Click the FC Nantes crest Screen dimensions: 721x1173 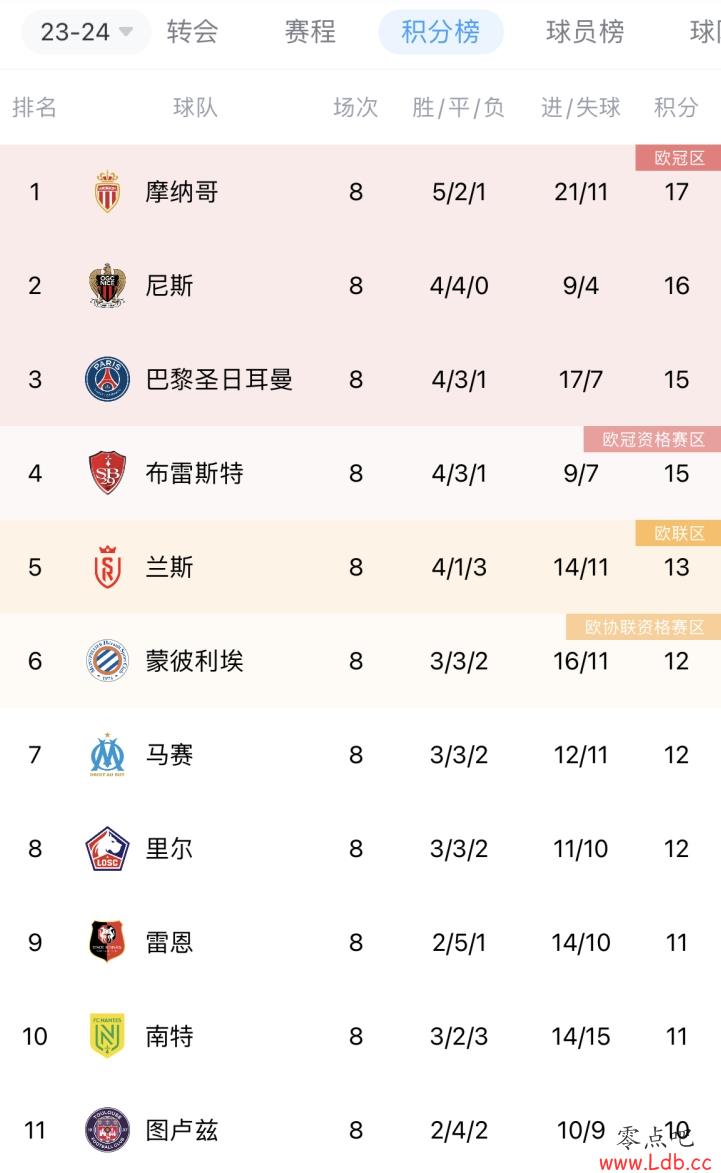[x=106, y=1037]
